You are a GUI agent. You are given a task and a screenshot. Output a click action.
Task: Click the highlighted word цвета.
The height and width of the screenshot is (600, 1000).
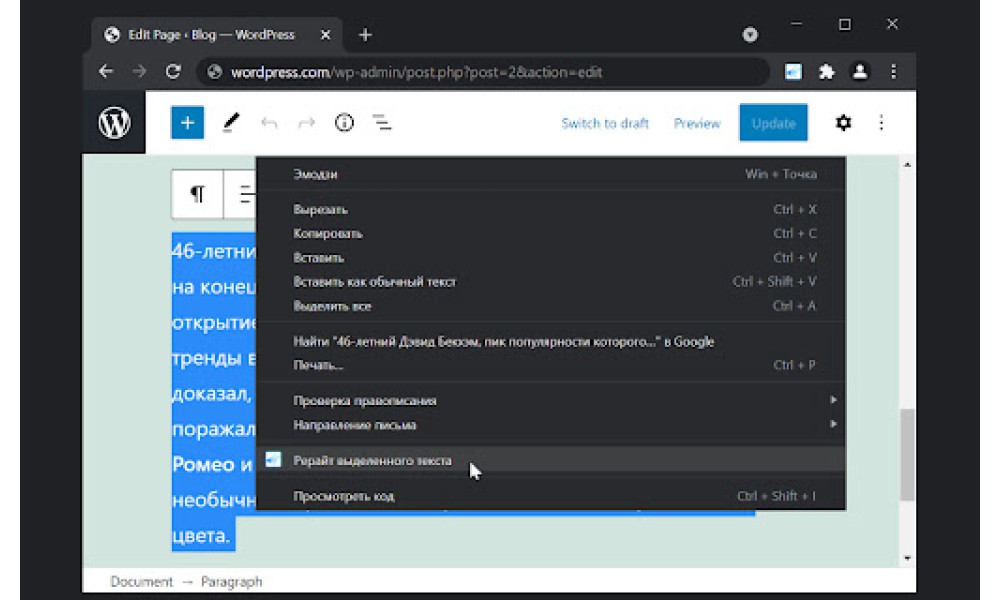[202, 536]
